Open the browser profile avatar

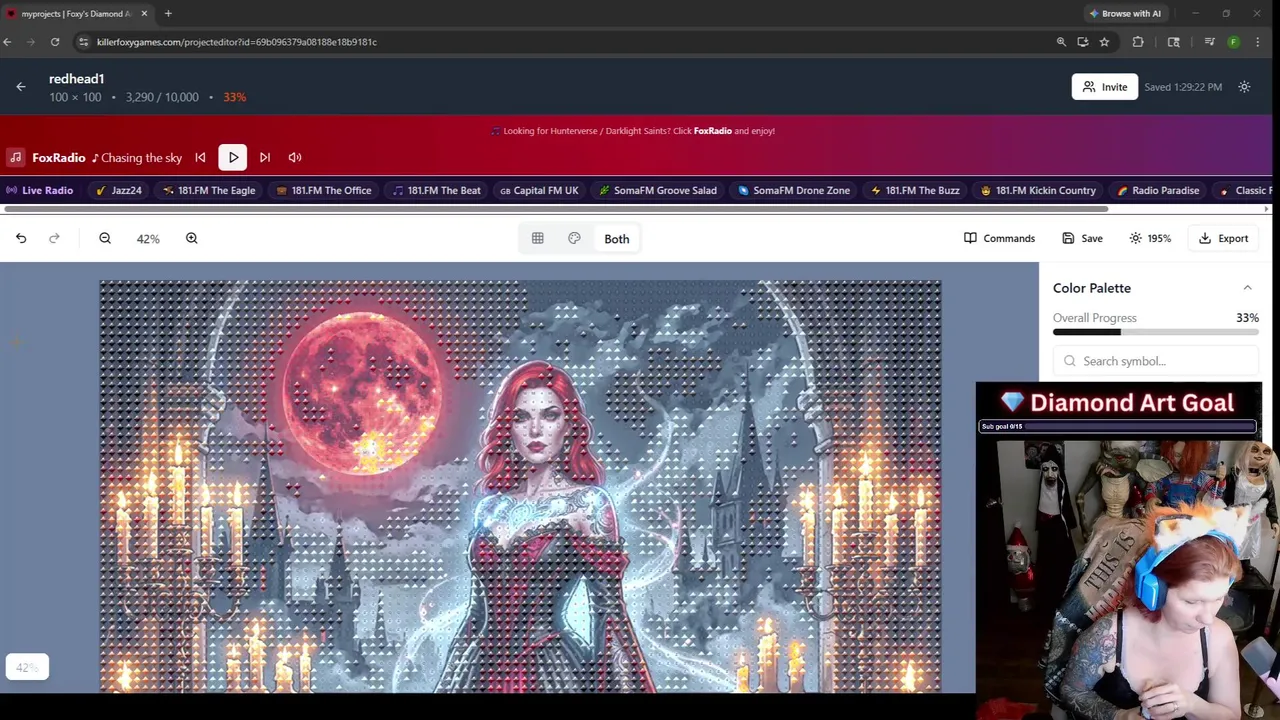coord(1233,42)
